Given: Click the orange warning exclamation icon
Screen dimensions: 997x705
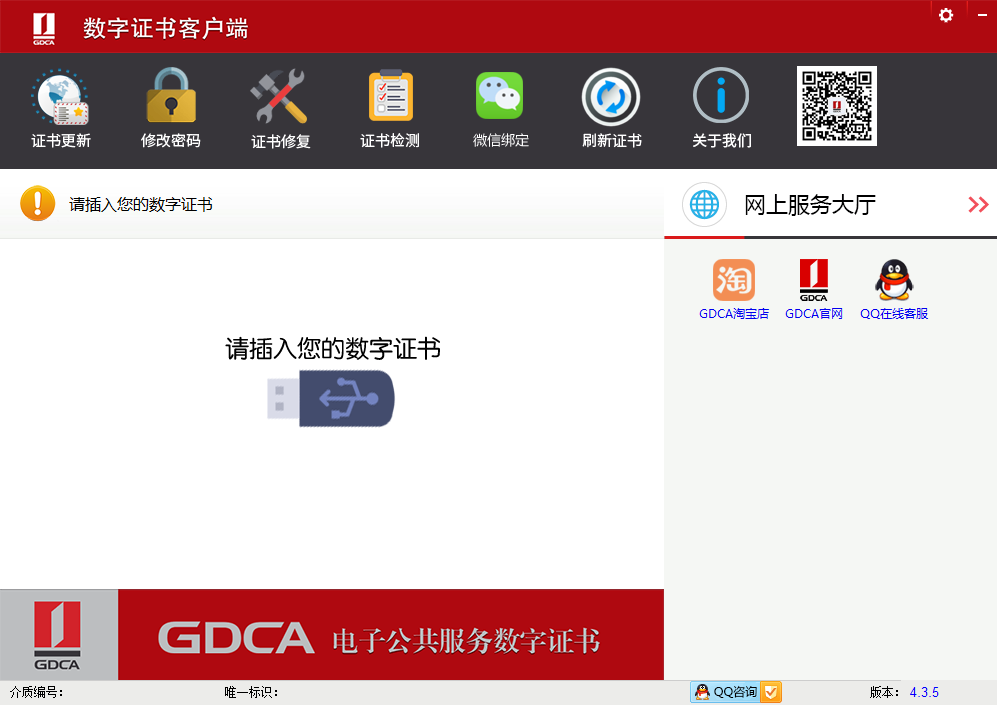Looking at the screenshot, I should click(38, 203).
